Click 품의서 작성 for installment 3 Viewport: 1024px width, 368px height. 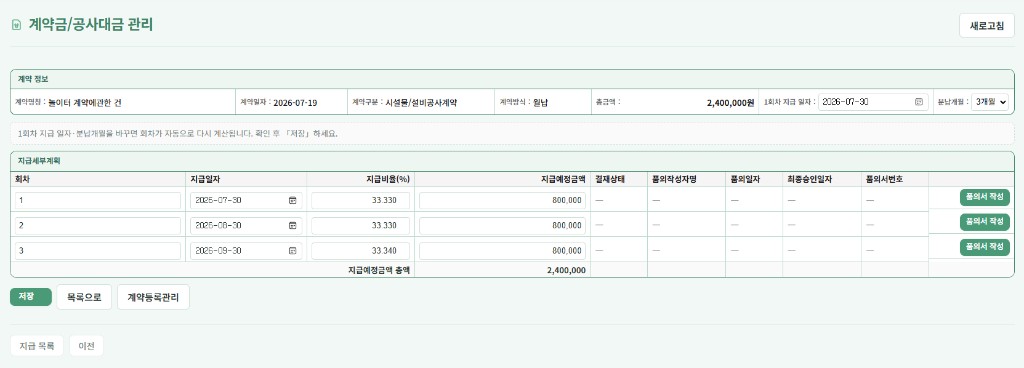[x=984, y=247]
